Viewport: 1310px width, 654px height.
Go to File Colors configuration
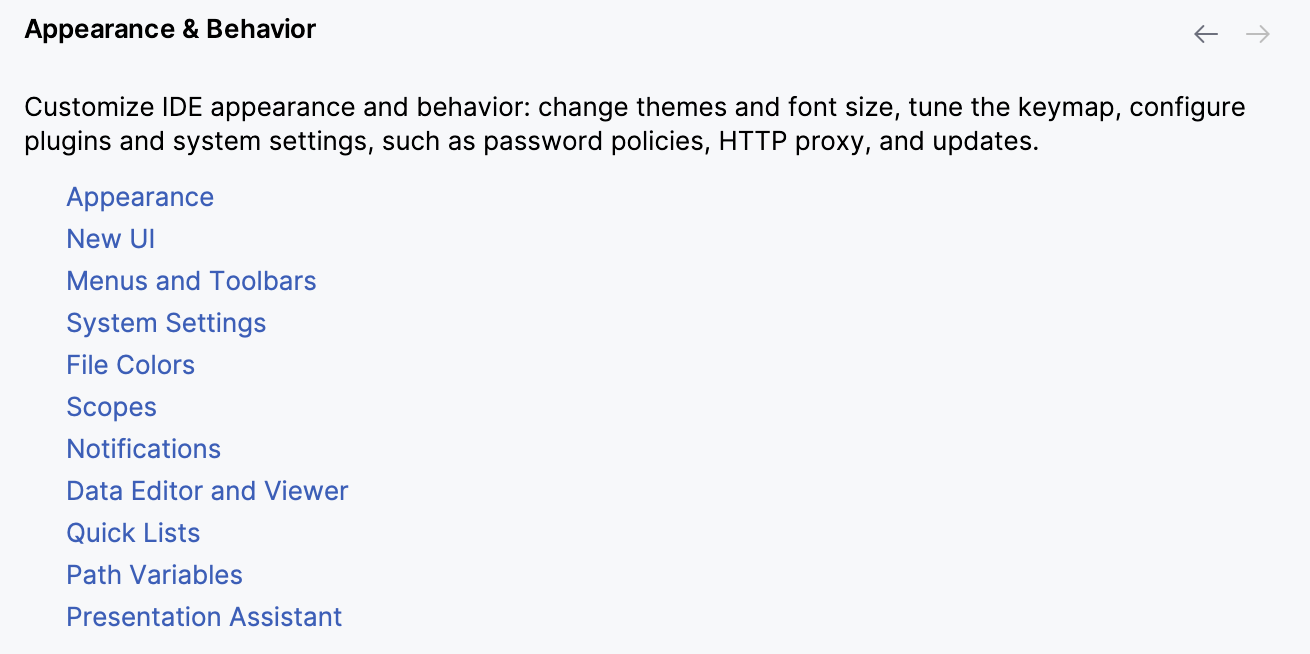pos(130,365)
